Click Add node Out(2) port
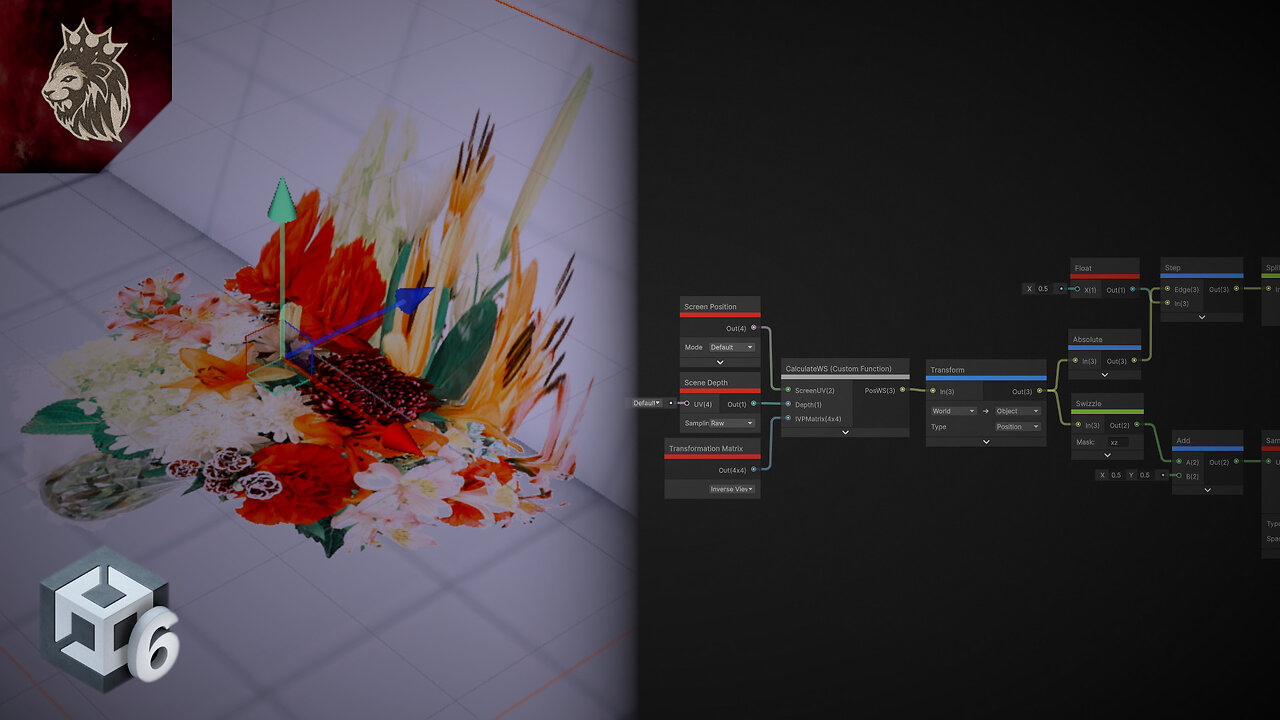This screenshot has width=1280, height=720. point(1236,461)
